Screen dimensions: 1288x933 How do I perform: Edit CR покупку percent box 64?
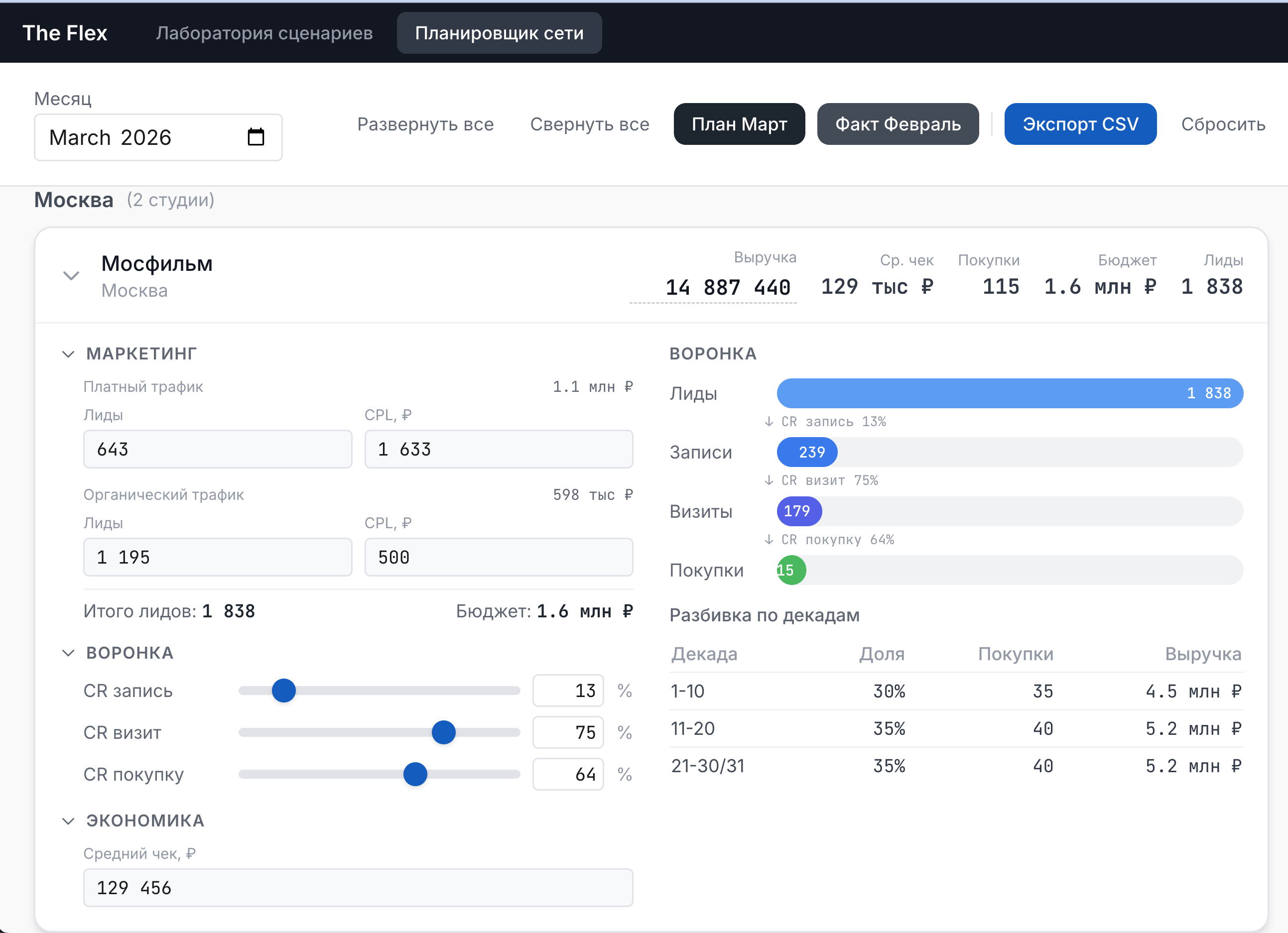coord(568,774)
